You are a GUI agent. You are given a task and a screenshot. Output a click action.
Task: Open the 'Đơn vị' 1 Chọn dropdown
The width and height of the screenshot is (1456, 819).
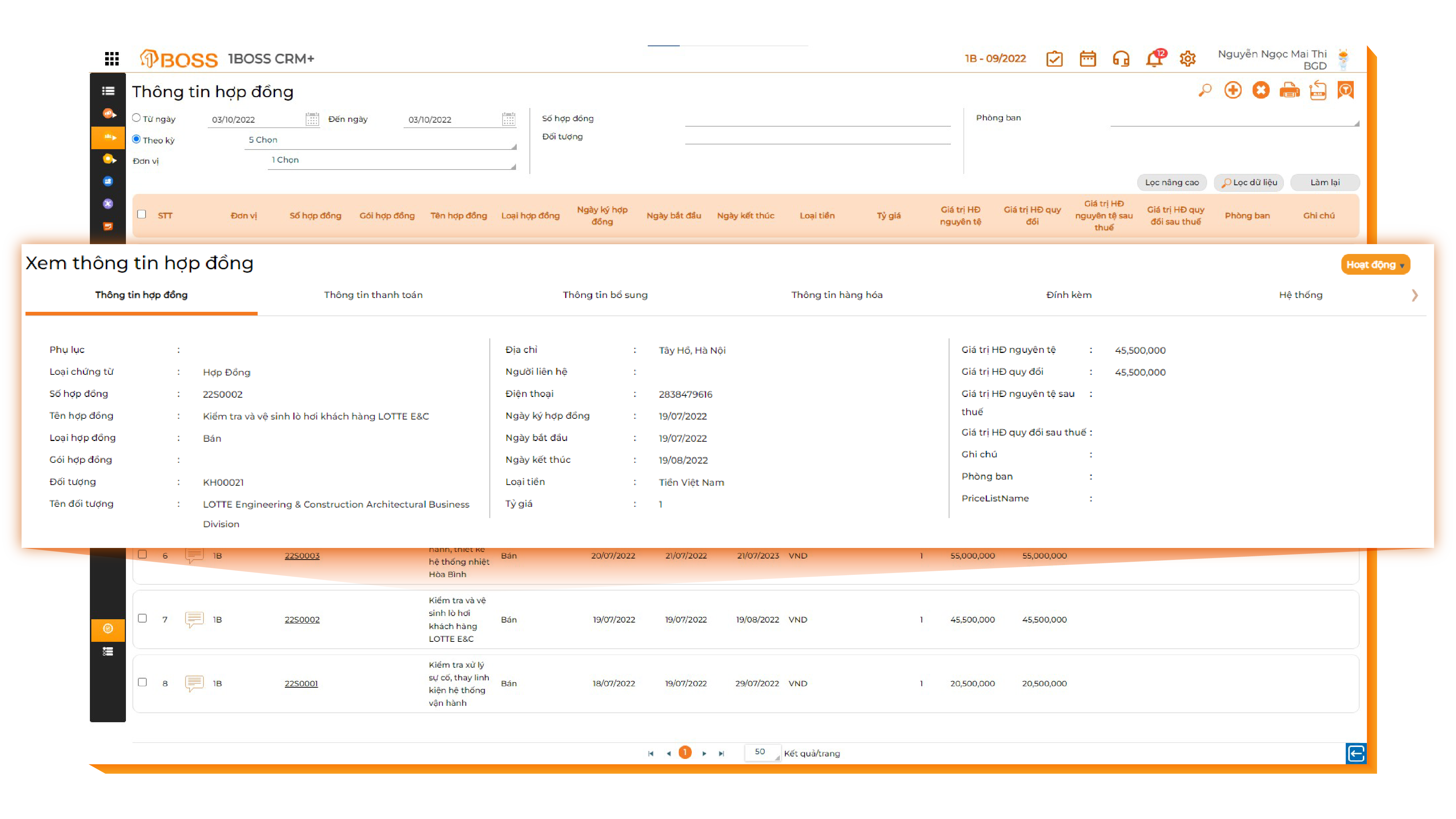point(391,160)
